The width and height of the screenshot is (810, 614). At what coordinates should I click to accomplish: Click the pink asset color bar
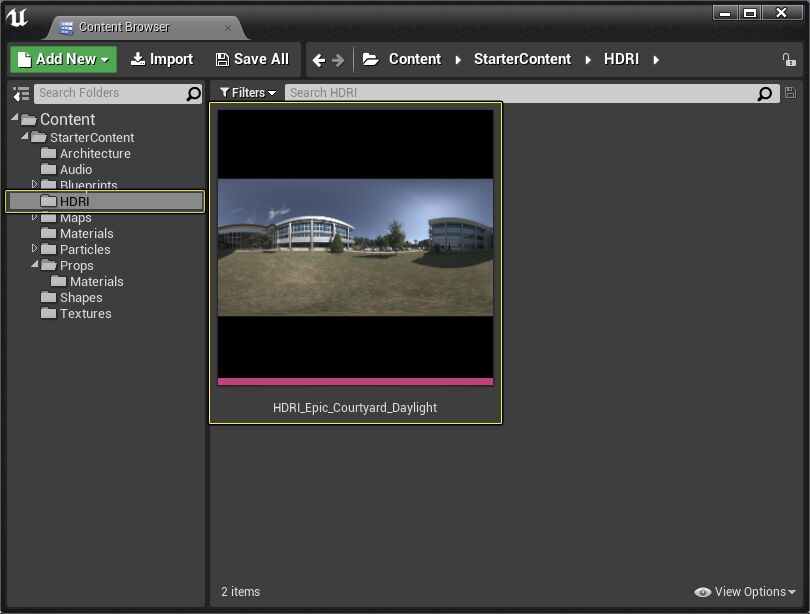pyautogui.click(x=355, y=381)
